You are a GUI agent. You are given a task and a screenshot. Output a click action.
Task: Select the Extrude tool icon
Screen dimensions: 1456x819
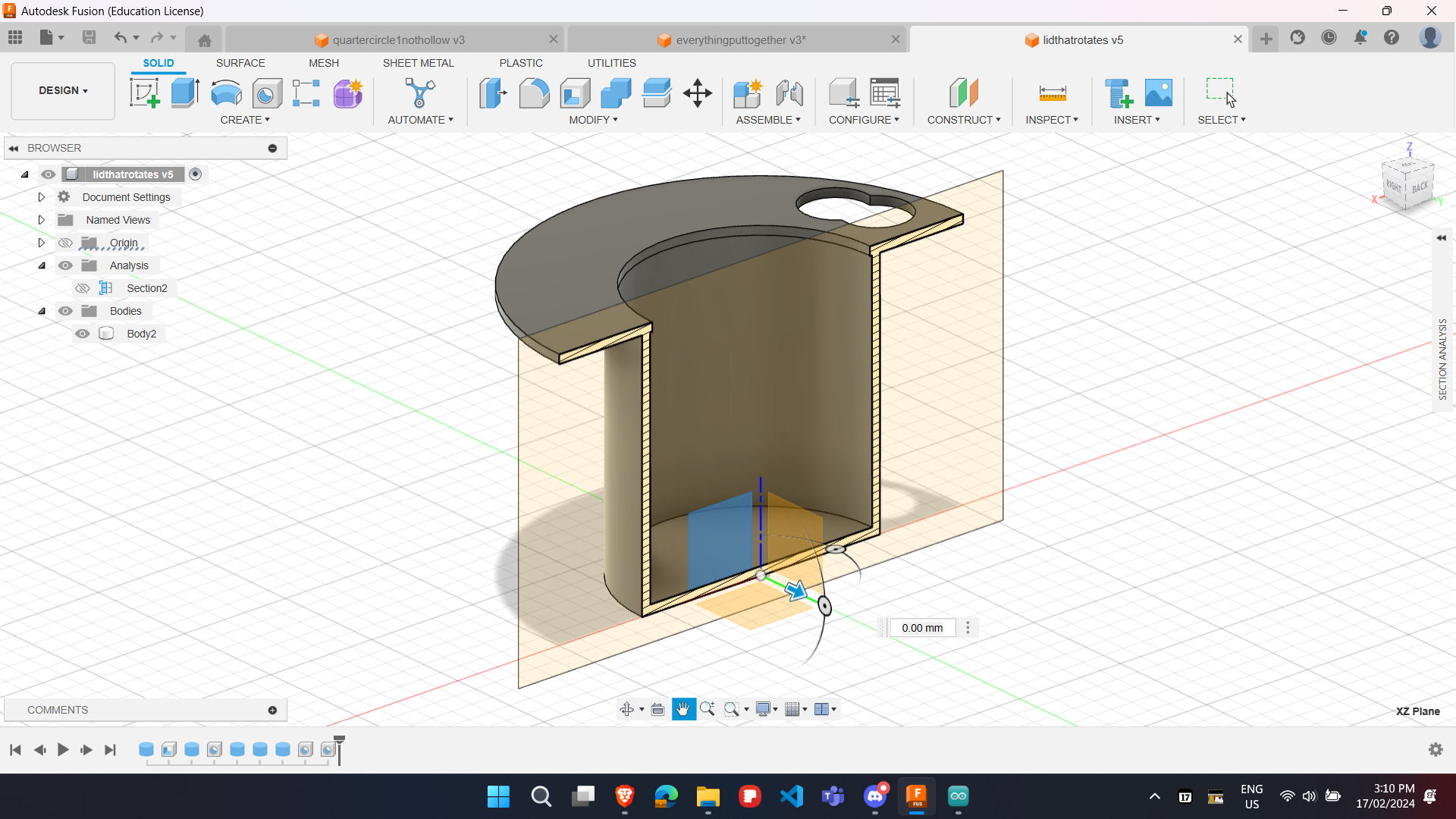coord(185,93)
